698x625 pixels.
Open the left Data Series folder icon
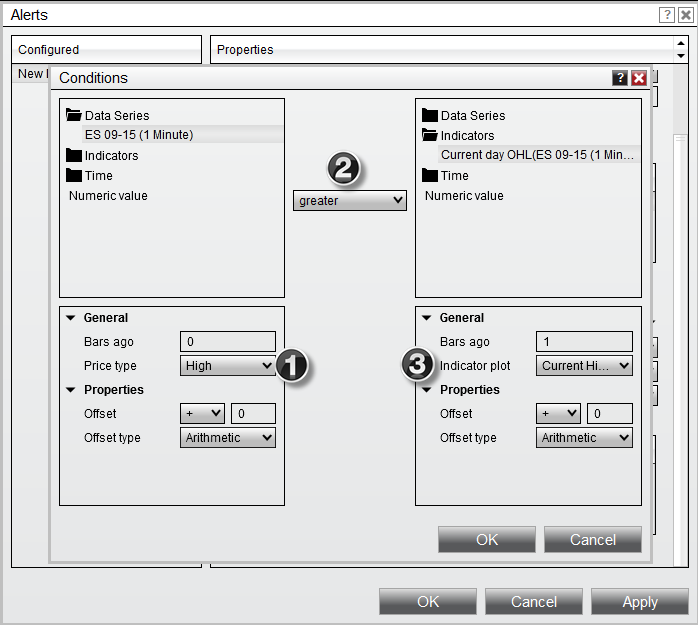pos(73,116)
